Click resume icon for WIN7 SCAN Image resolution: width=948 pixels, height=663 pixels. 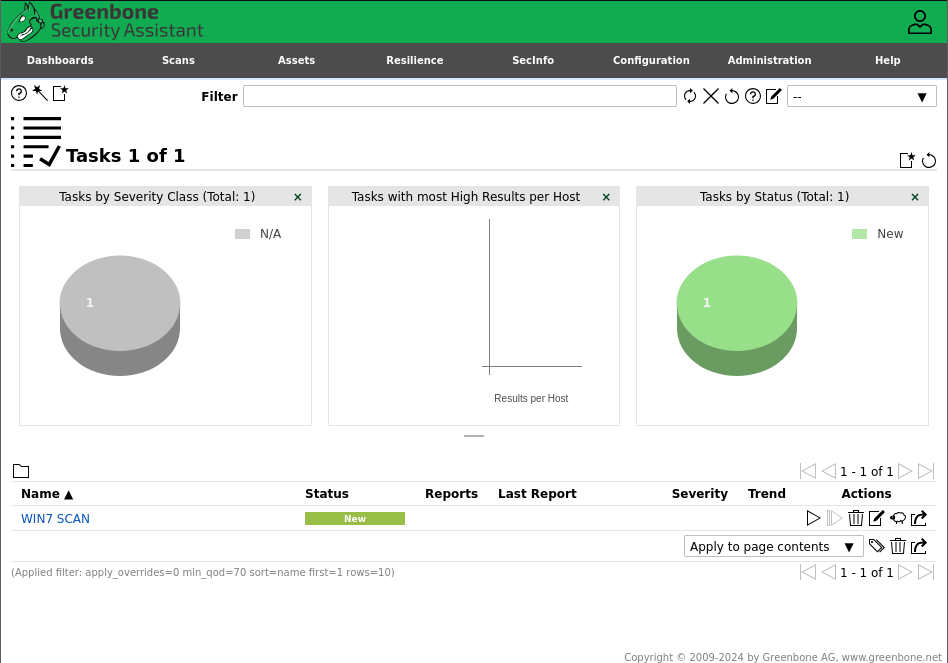[834, 518]
